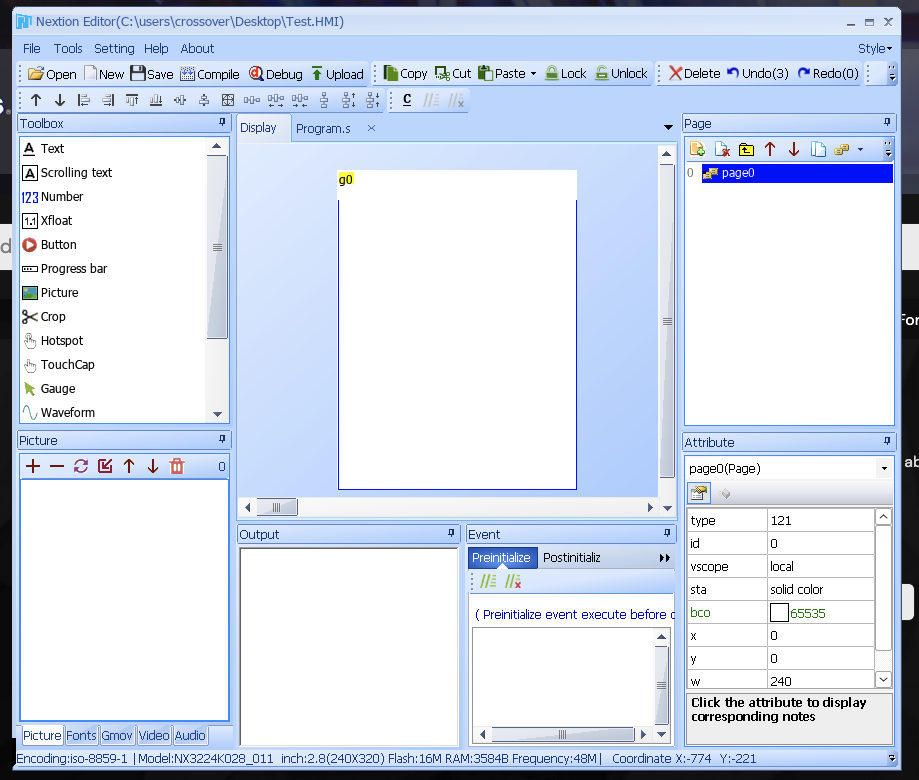919x780 pixels.
Task: Click the uncomment icon in Event panel
Action: (513, 581)
